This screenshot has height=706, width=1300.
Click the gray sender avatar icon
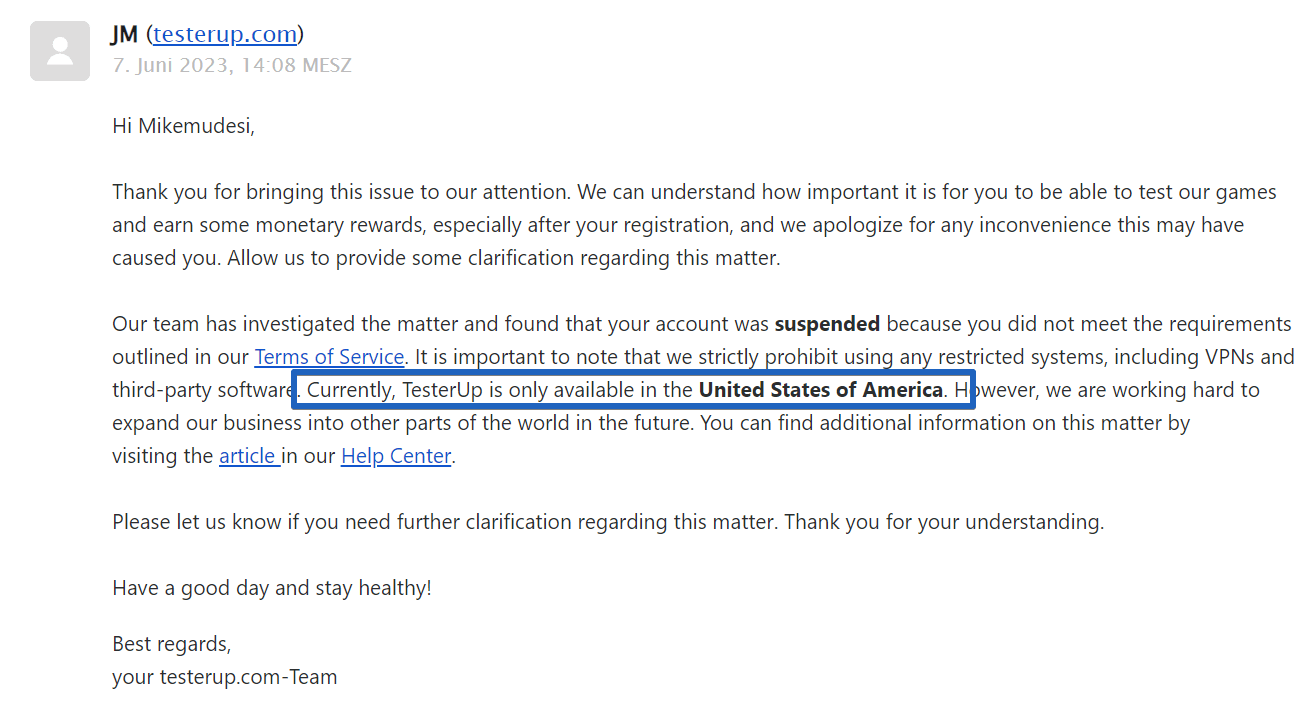[60, 50]
